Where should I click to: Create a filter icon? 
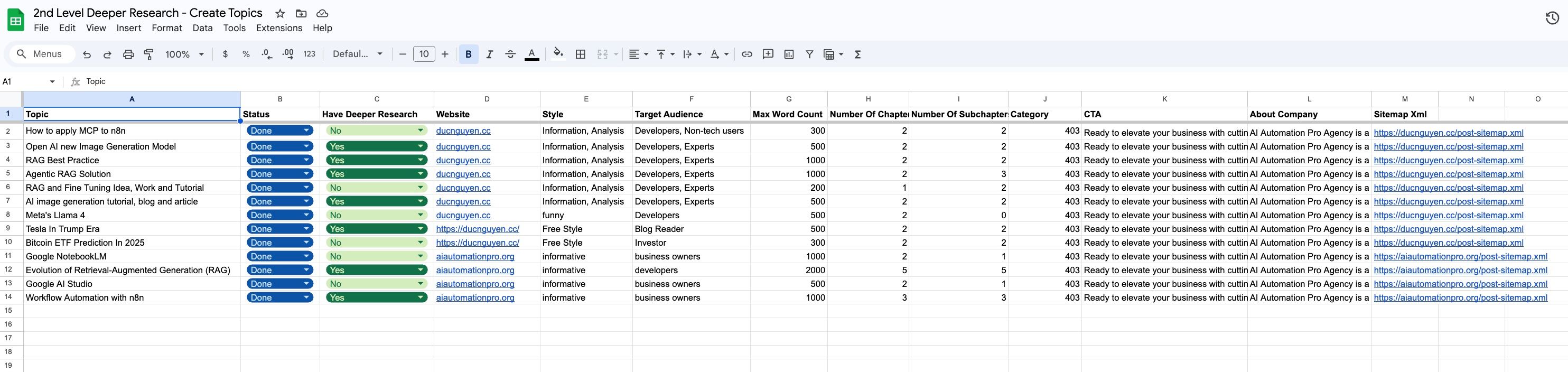point(809,54)
